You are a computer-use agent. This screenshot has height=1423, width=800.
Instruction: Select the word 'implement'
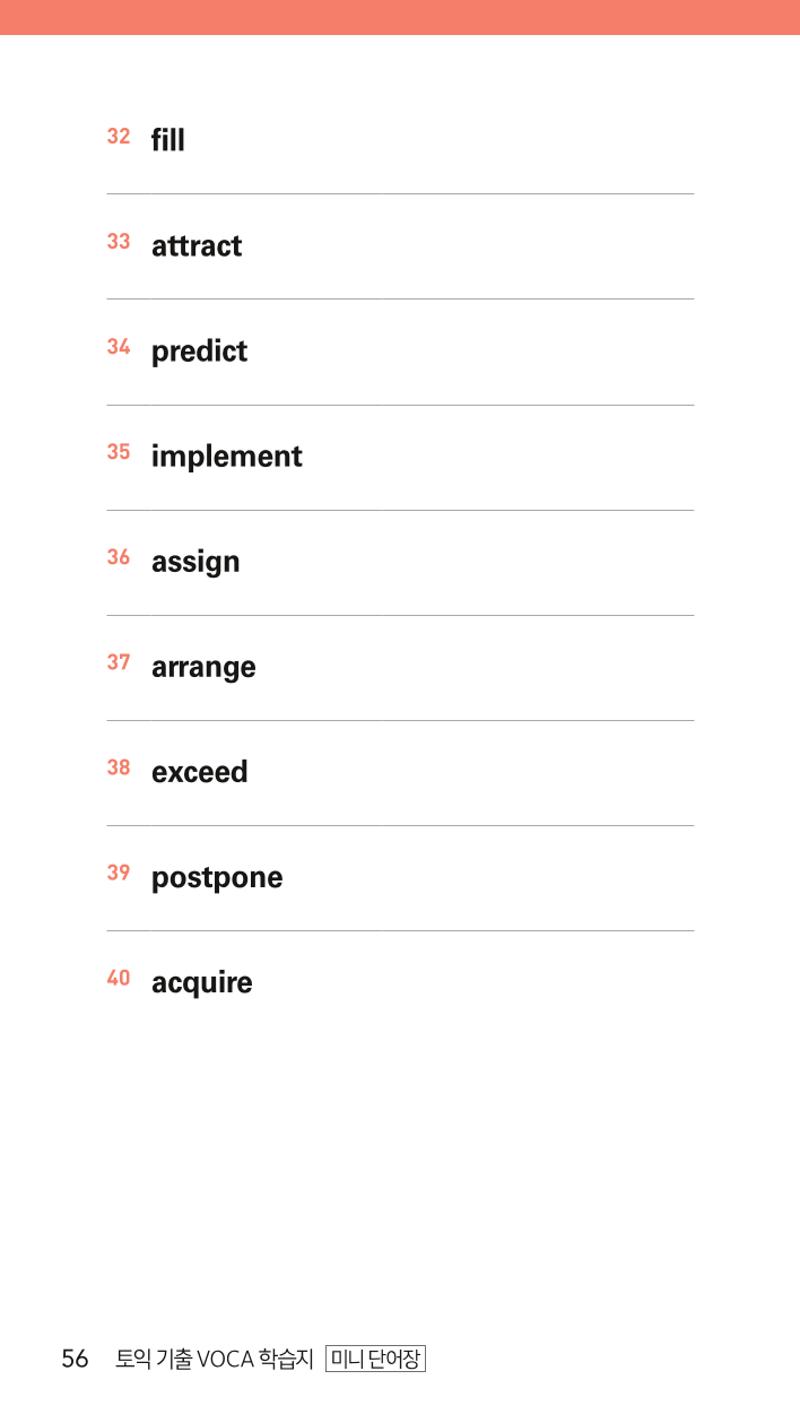pyautogui.click(x=226, y=457)
